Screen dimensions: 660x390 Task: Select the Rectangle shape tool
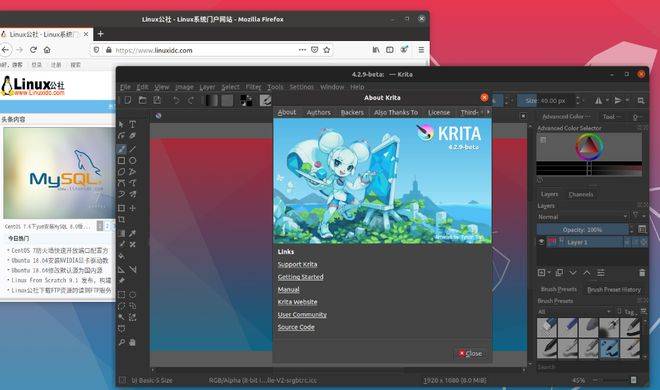coord(121,160)
